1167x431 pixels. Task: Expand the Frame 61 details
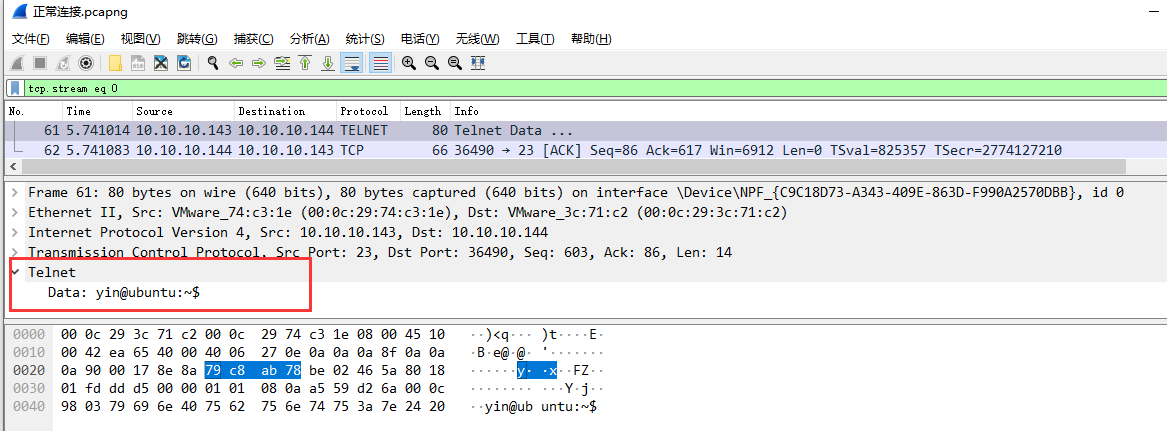[15, 192]
